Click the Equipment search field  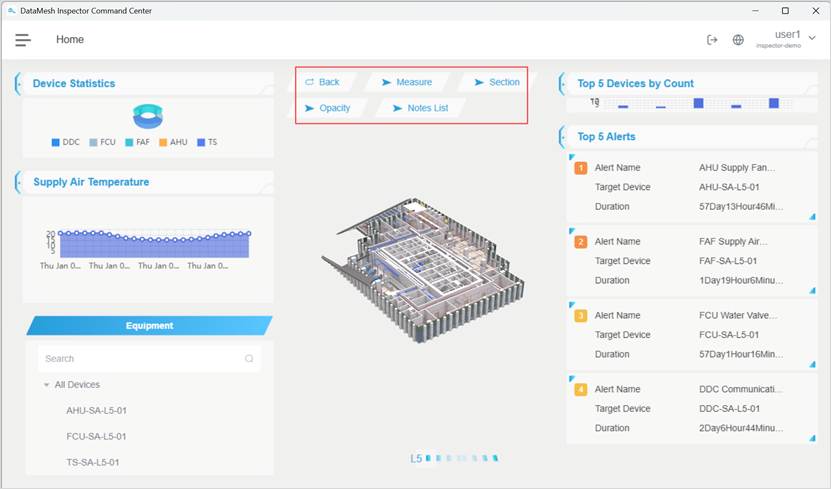tap(140, 359)
